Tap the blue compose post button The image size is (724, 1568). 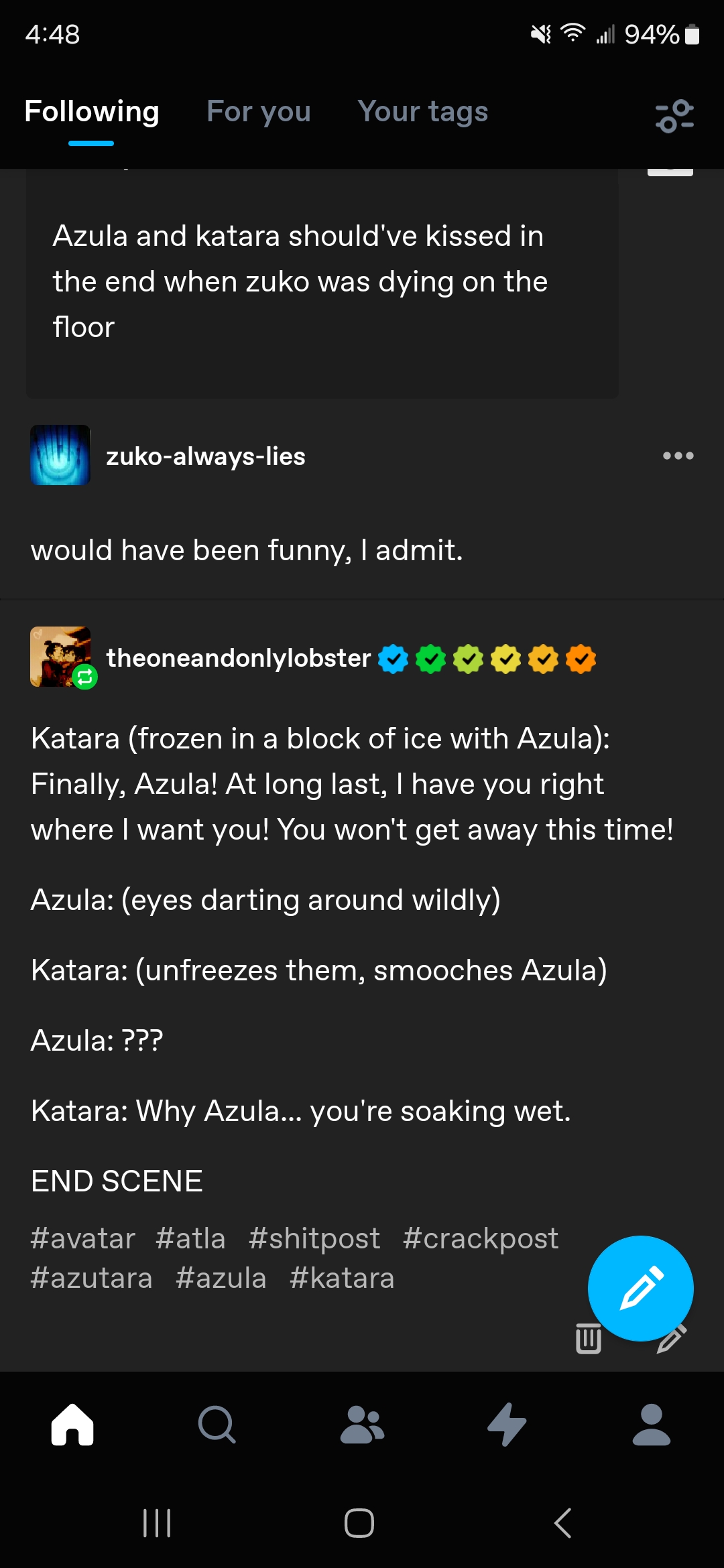coord(640,1288)
